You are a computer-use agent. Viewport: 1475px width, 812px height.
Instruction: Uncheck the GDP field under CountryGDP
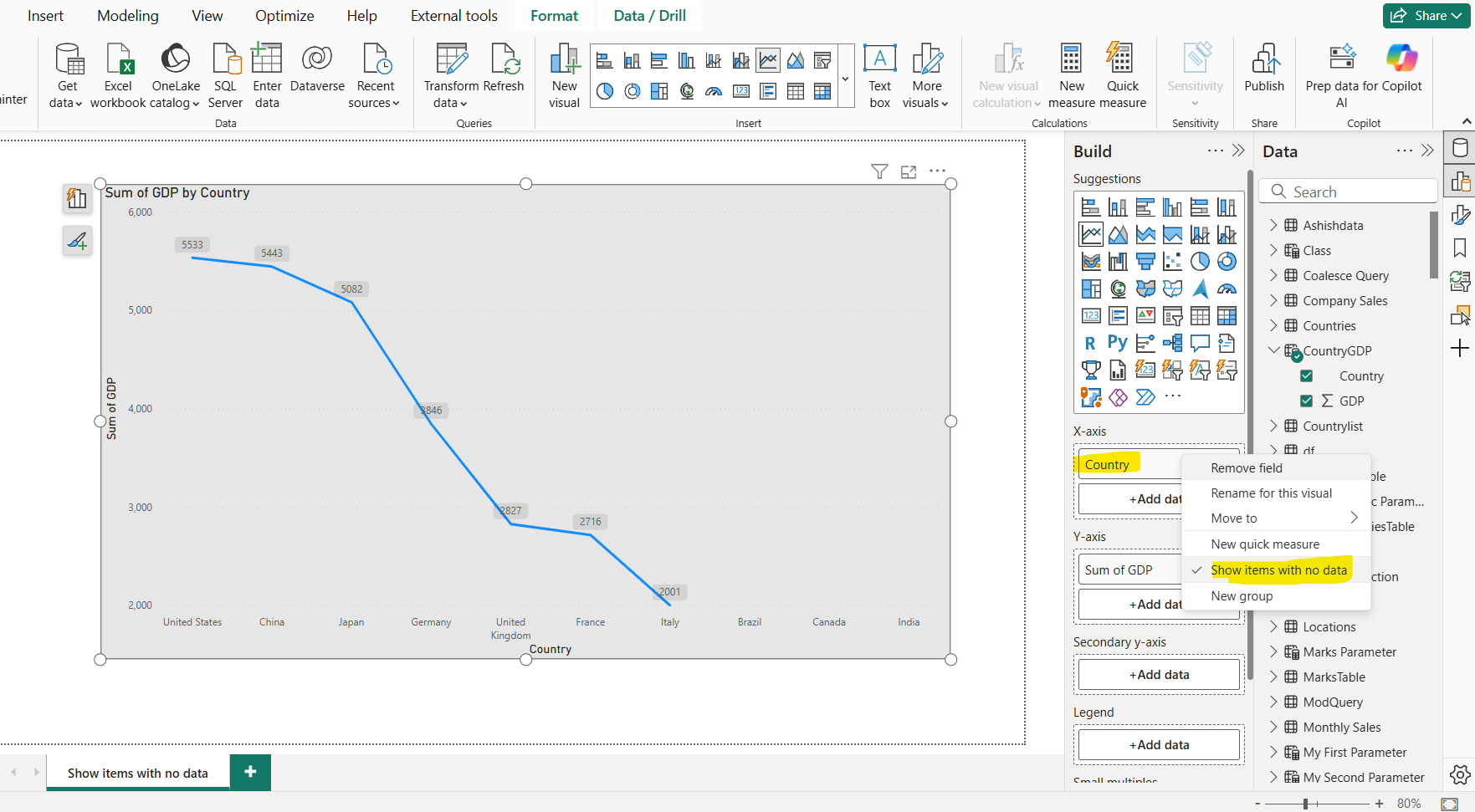[x=1306, y=401]
